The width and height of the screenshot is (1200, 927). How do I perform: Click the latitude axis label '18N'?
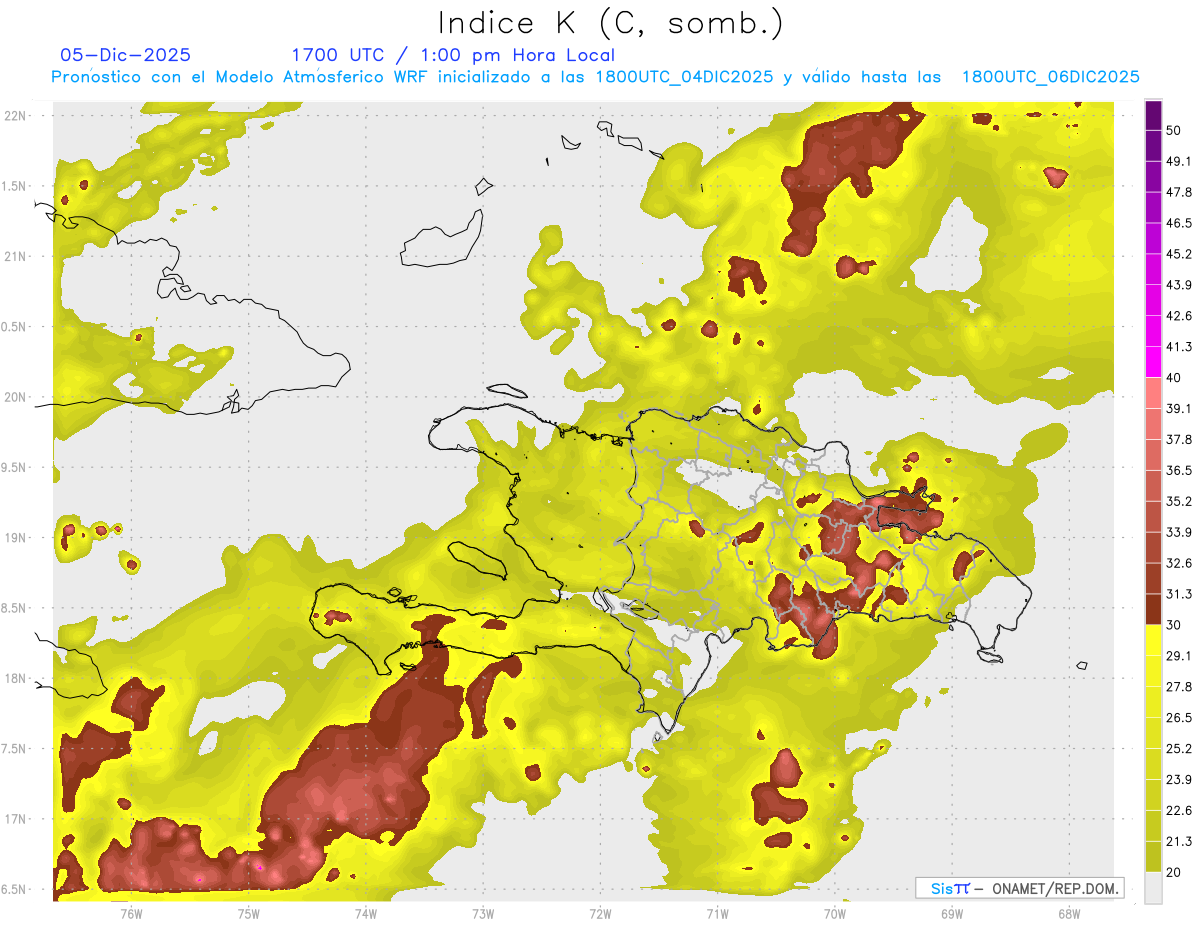click(x=17, y=679)
